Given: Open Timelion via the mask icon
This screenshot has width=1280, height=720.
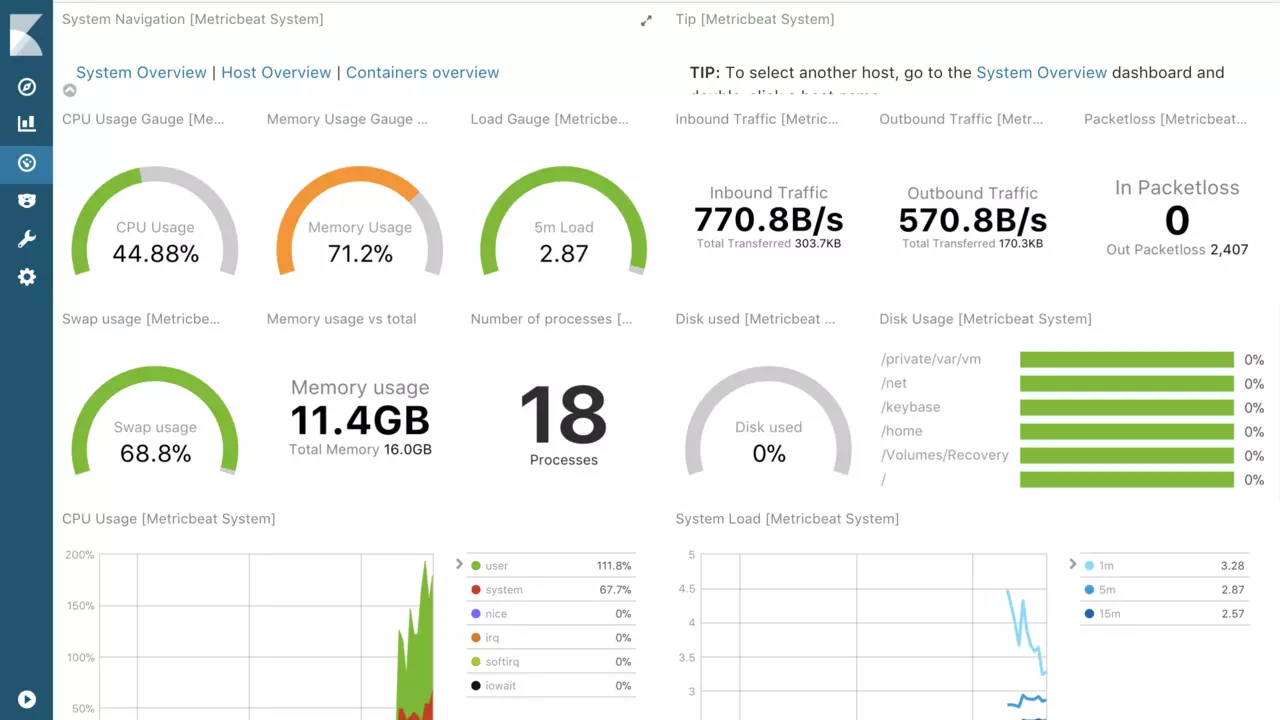Looking at the screenshot, I should [x=27, y=201].
